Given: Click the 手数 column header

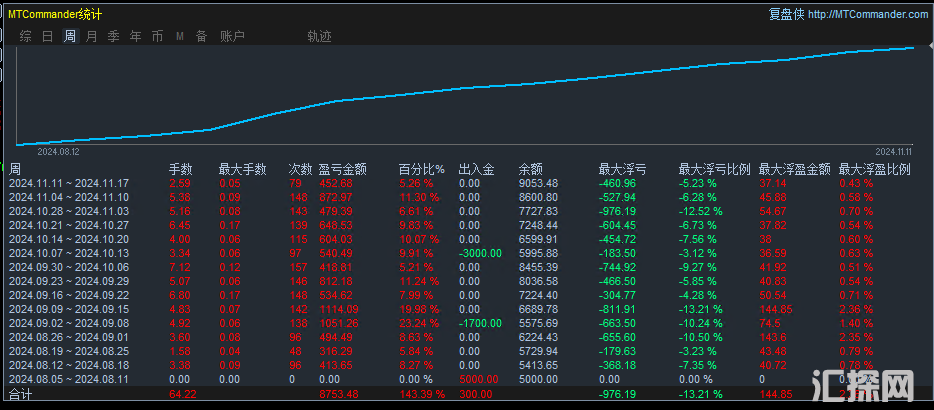Looking at the screenshot, I should (x=181, y=169).
